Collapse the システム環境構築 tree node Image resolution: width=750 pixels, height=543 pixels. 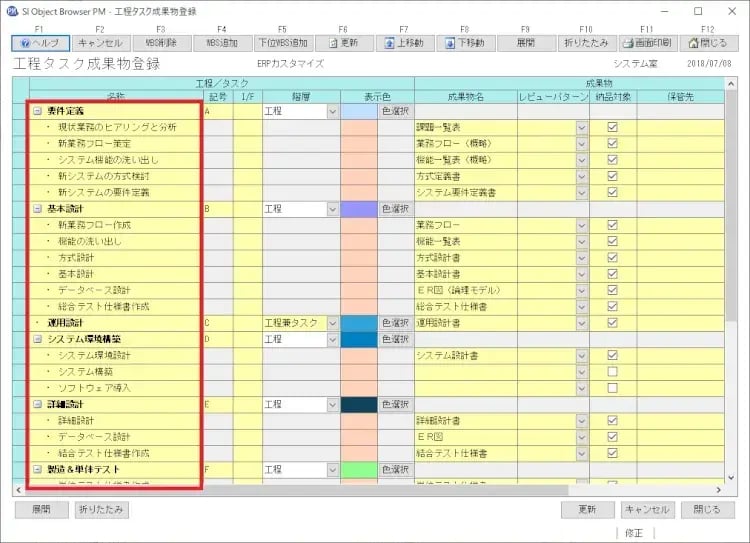[37, 340]
